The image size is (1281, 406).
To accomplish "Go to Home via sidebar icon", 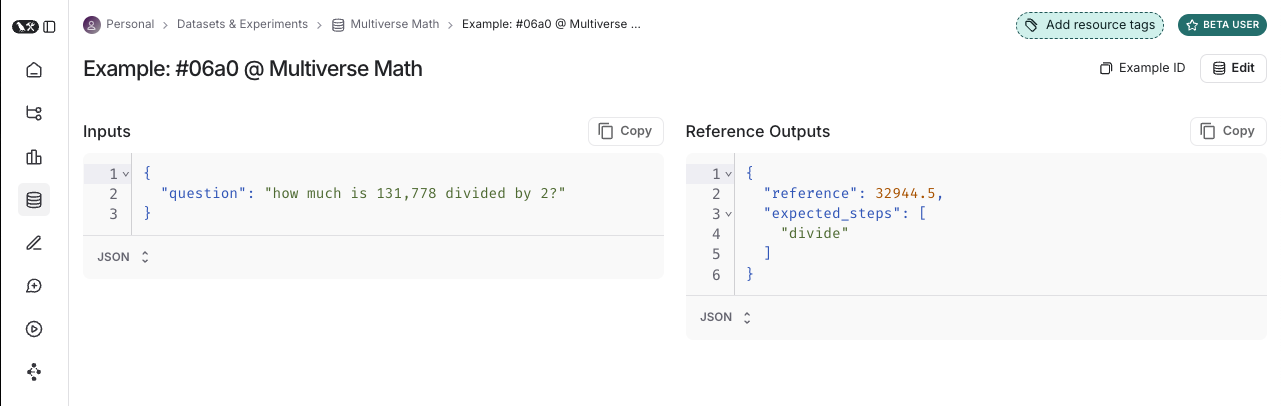I will (34, 70).
